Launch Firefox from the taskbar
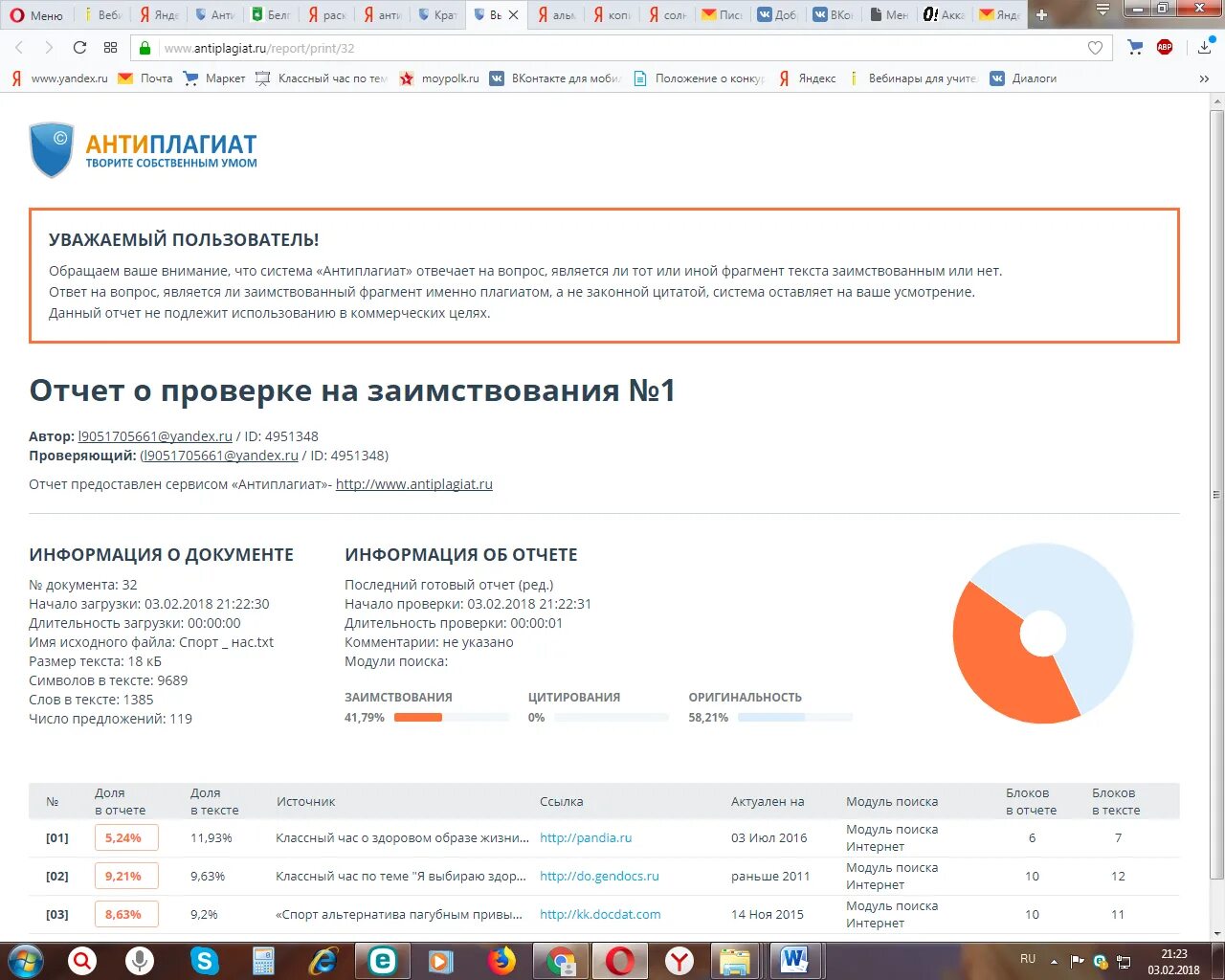The height and width of the screenshot is (980, 1225). (501, 960)
